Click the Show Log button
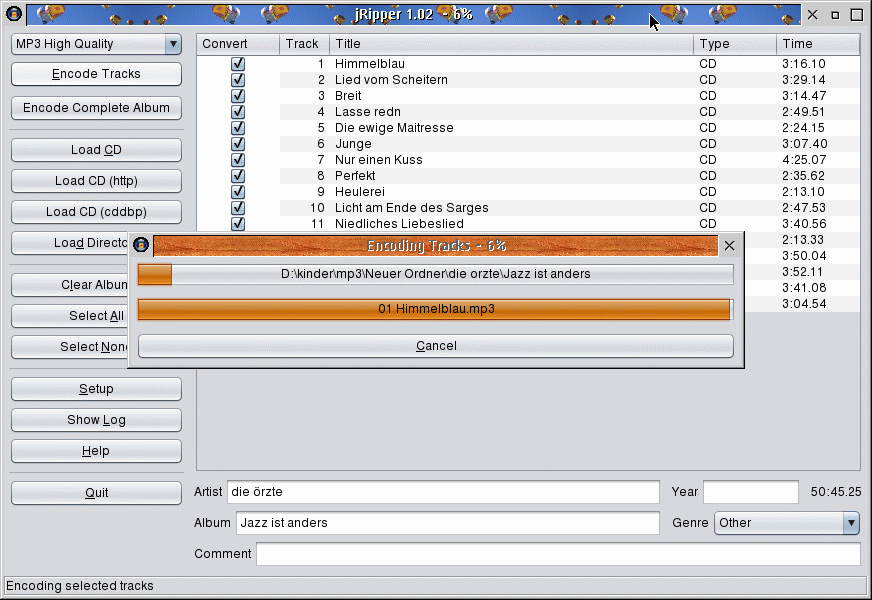 point(96,420)
